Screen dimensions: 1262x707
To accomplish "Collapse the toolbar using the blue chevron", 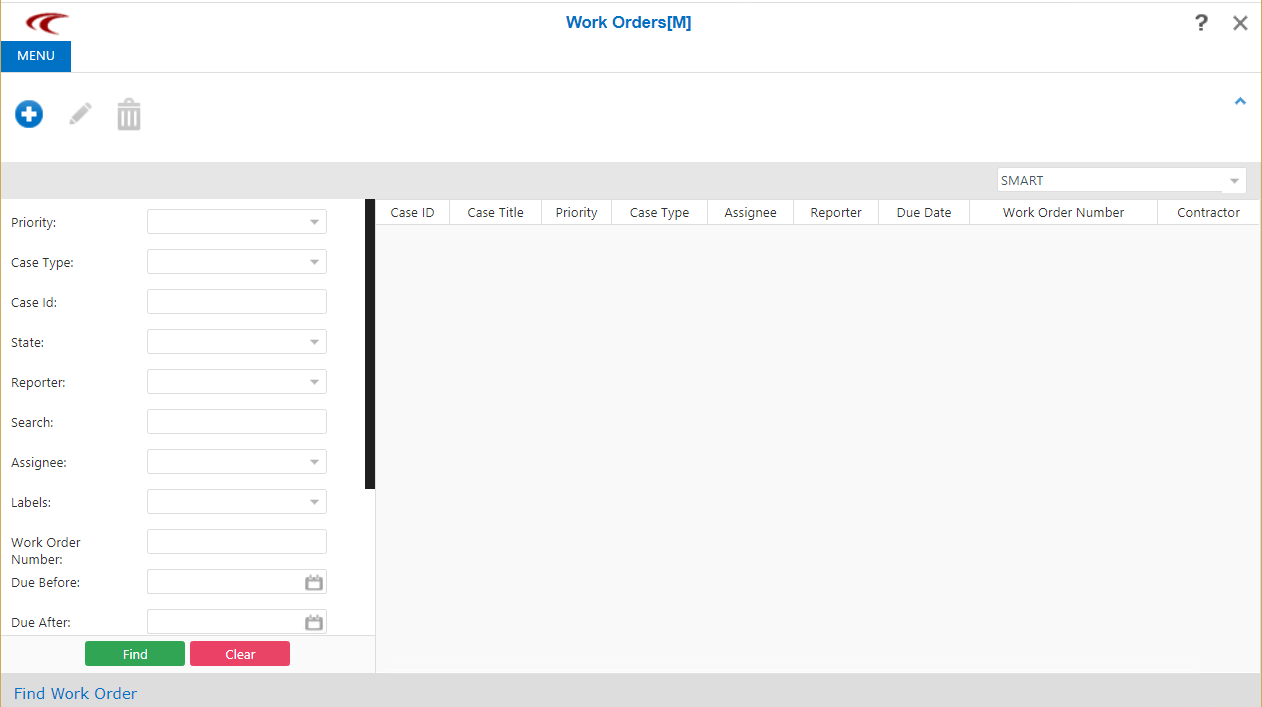I will click(1240, 100).
